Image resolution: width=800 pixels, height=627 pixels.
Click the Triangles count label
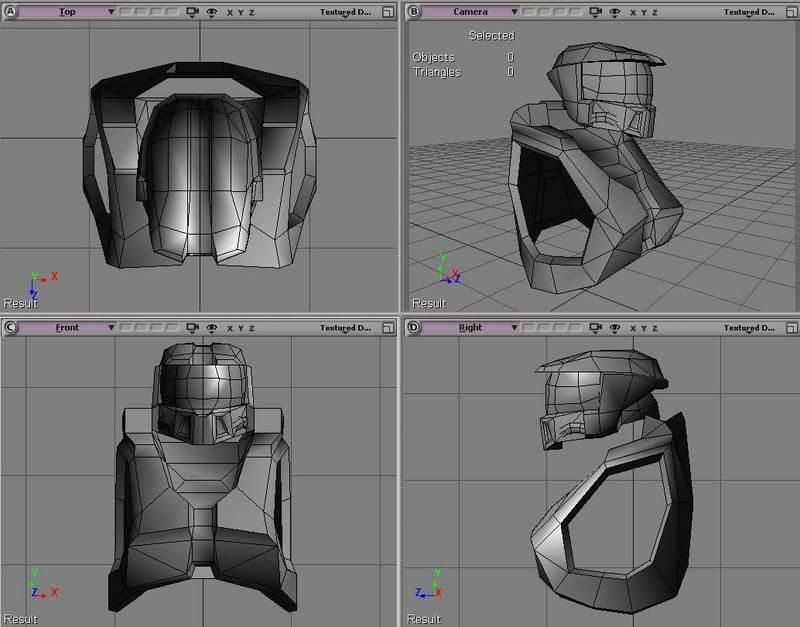437,72
